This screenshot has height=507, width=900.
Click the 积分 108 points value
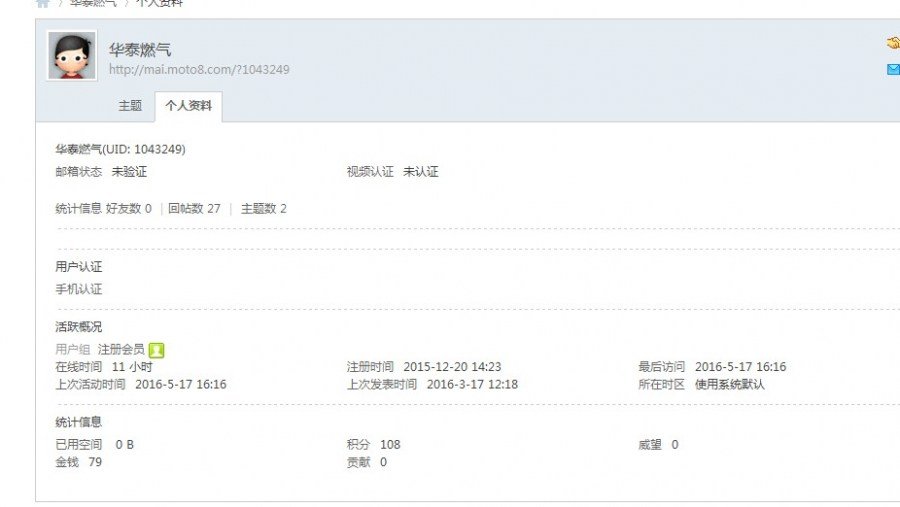pyautogui.click(x=389, y=444)
